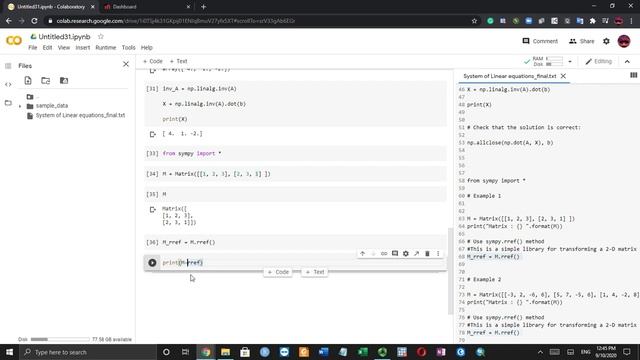This screenshot has width=640, height=360.
Task: Open Colab settings gear in header
Action: coord(606,41)
